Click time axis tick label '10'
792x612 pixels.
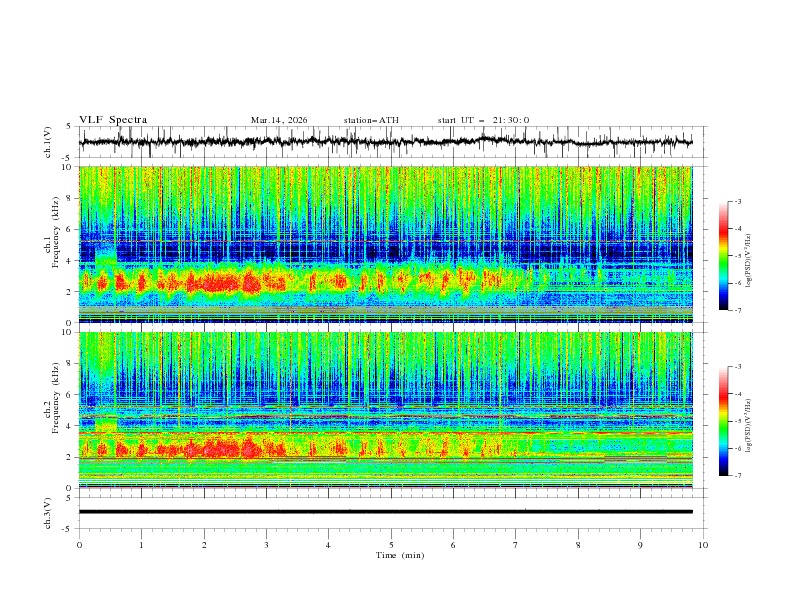tap(703, 545)
